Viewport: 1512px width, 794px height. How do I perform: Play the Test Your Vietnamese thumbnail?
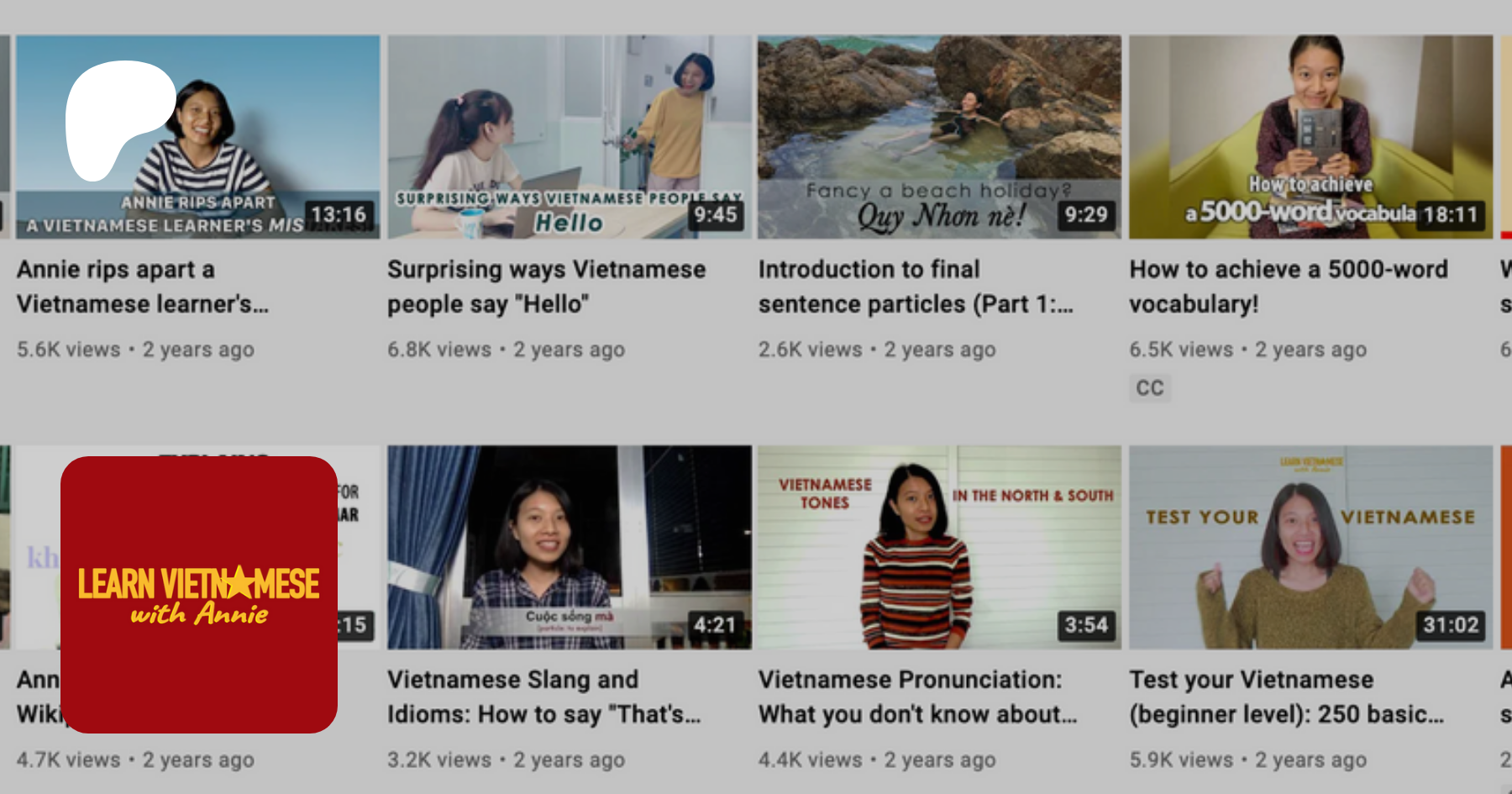[1310, 547]
